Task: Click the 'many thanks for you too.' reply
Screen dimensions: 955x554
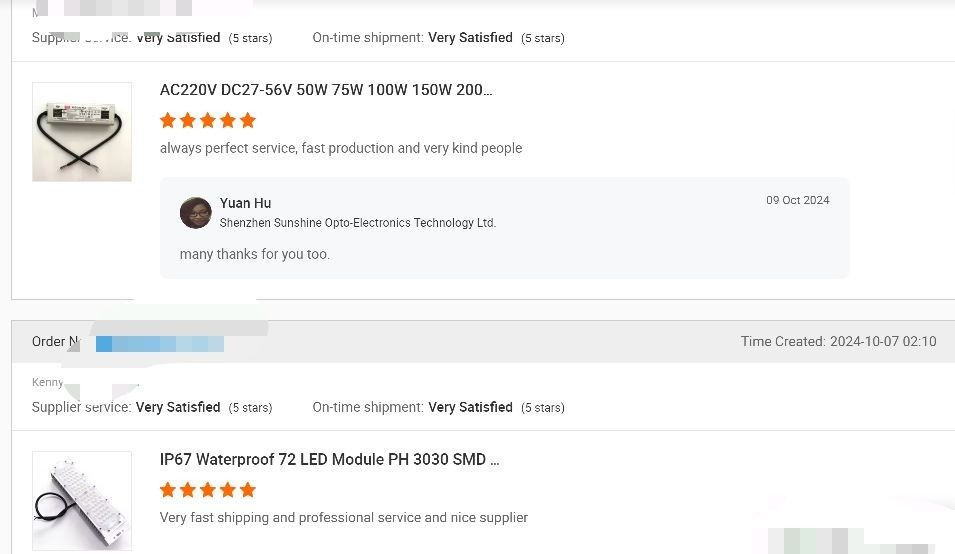Action: pos(255,254)
